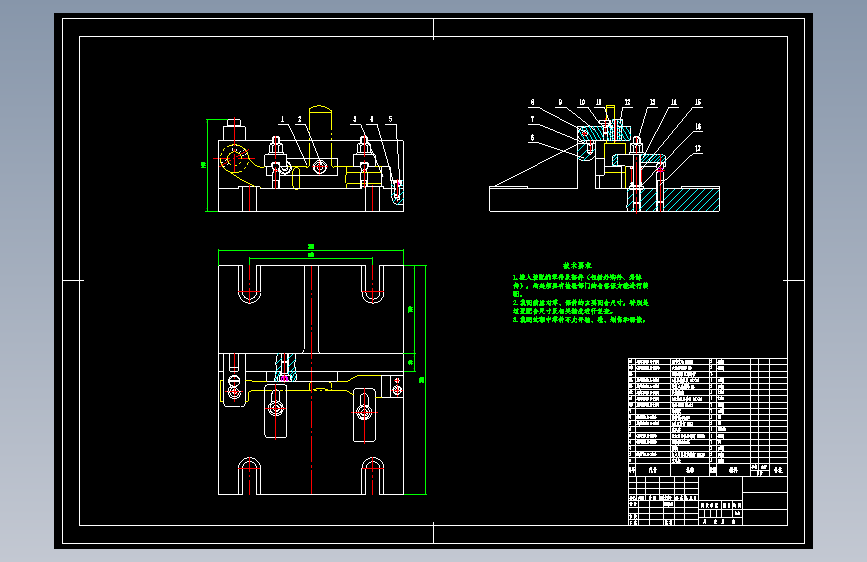Select the red vertical centerline of the plan view
The height and width of the screenshot is (562, 867).
[x=311, y=380]
